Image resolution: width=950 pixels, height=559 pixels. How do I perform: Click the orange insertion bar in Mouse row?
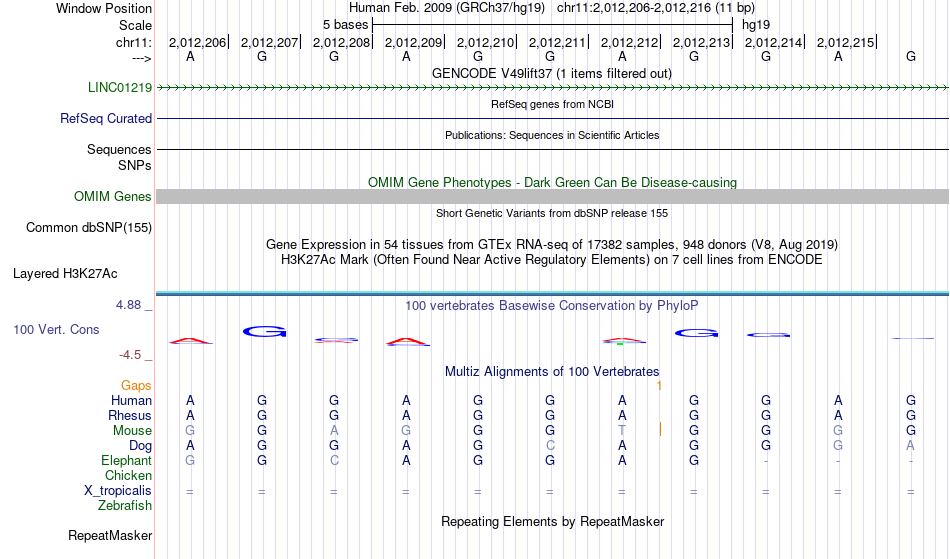(660, 429)
